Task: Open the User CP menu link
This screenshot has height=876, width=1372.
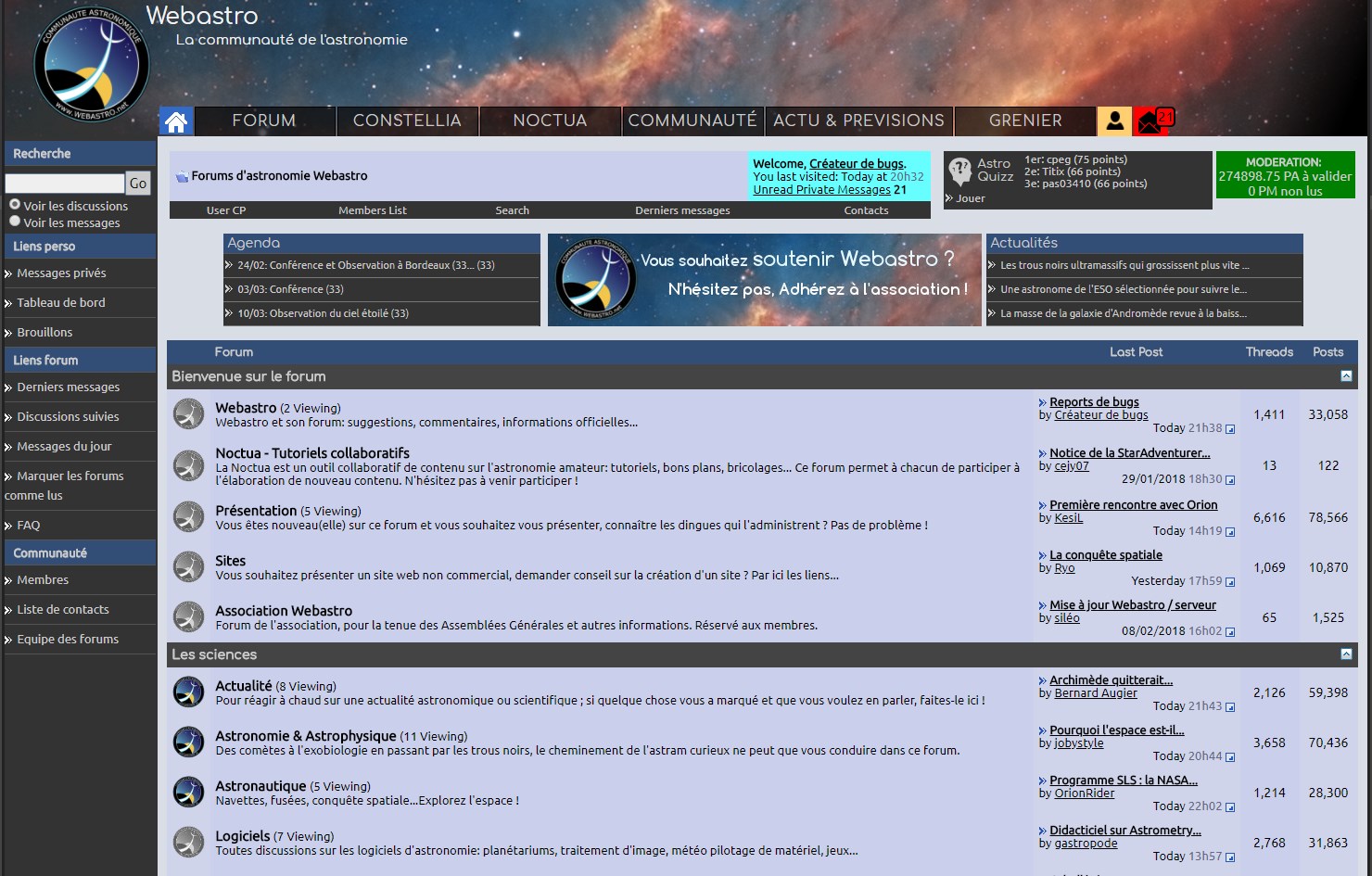Action: point(226,210)
